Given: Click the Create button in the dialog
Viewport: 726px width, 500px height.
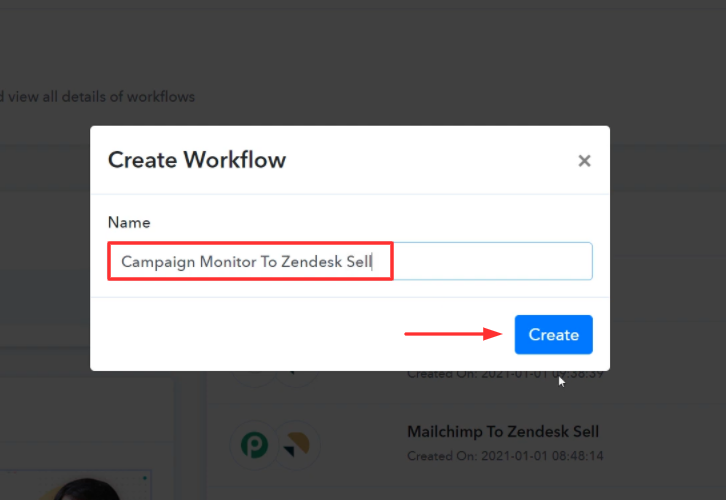Looking at the screenshot, I should [x=553, y=335].
